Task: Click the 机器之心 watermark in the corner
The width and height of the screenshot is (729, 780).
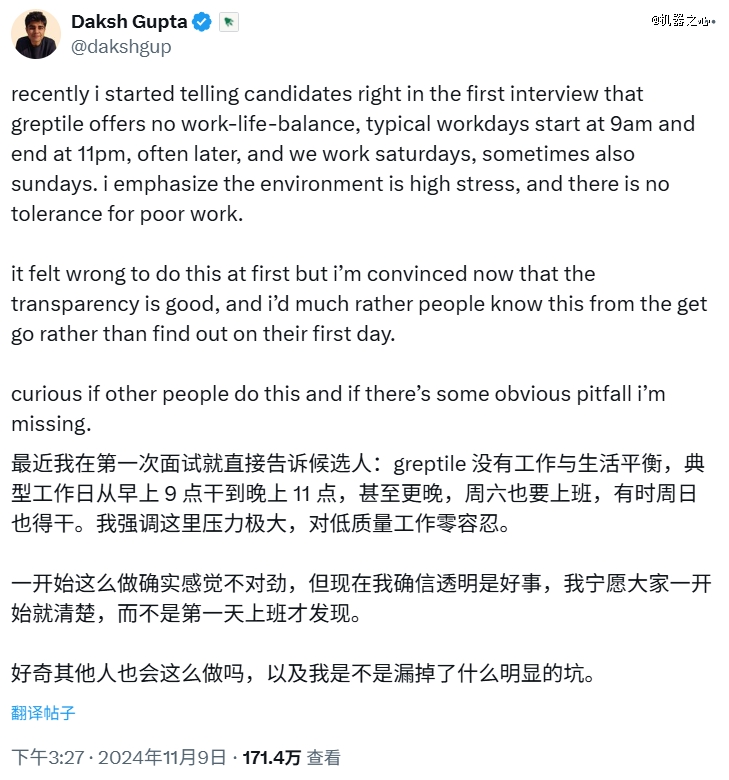Action: [x=682, y=19]
